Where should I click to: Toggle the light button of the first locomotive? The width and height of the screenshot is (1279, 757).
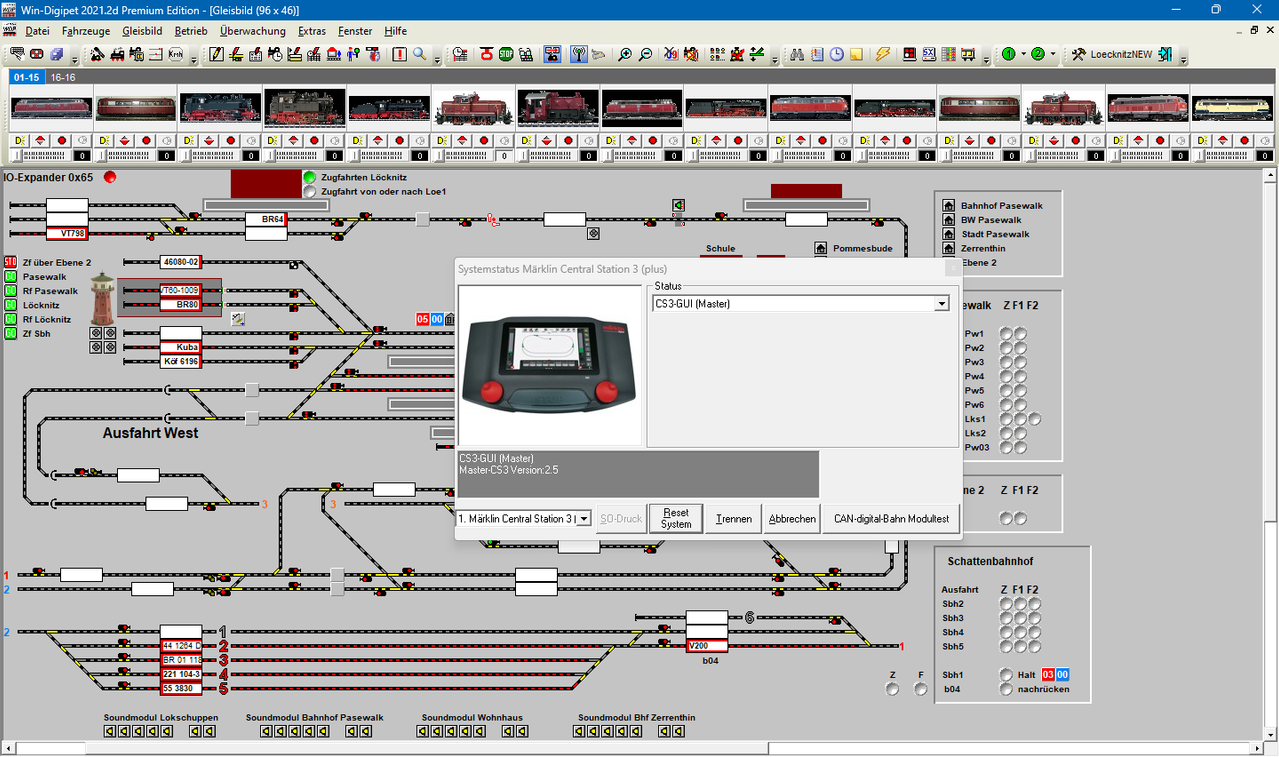click(x=19, y=141)
